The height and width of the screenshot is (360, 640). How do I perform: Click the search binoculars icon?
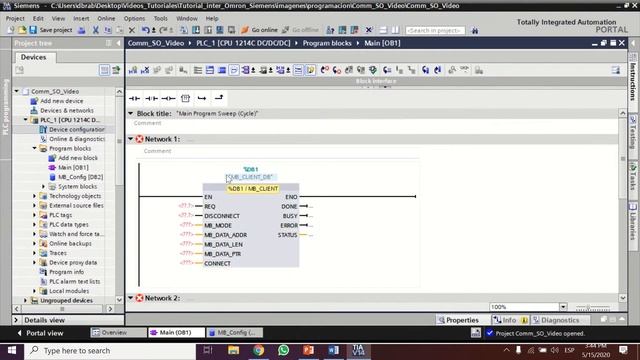pos(475,30)
